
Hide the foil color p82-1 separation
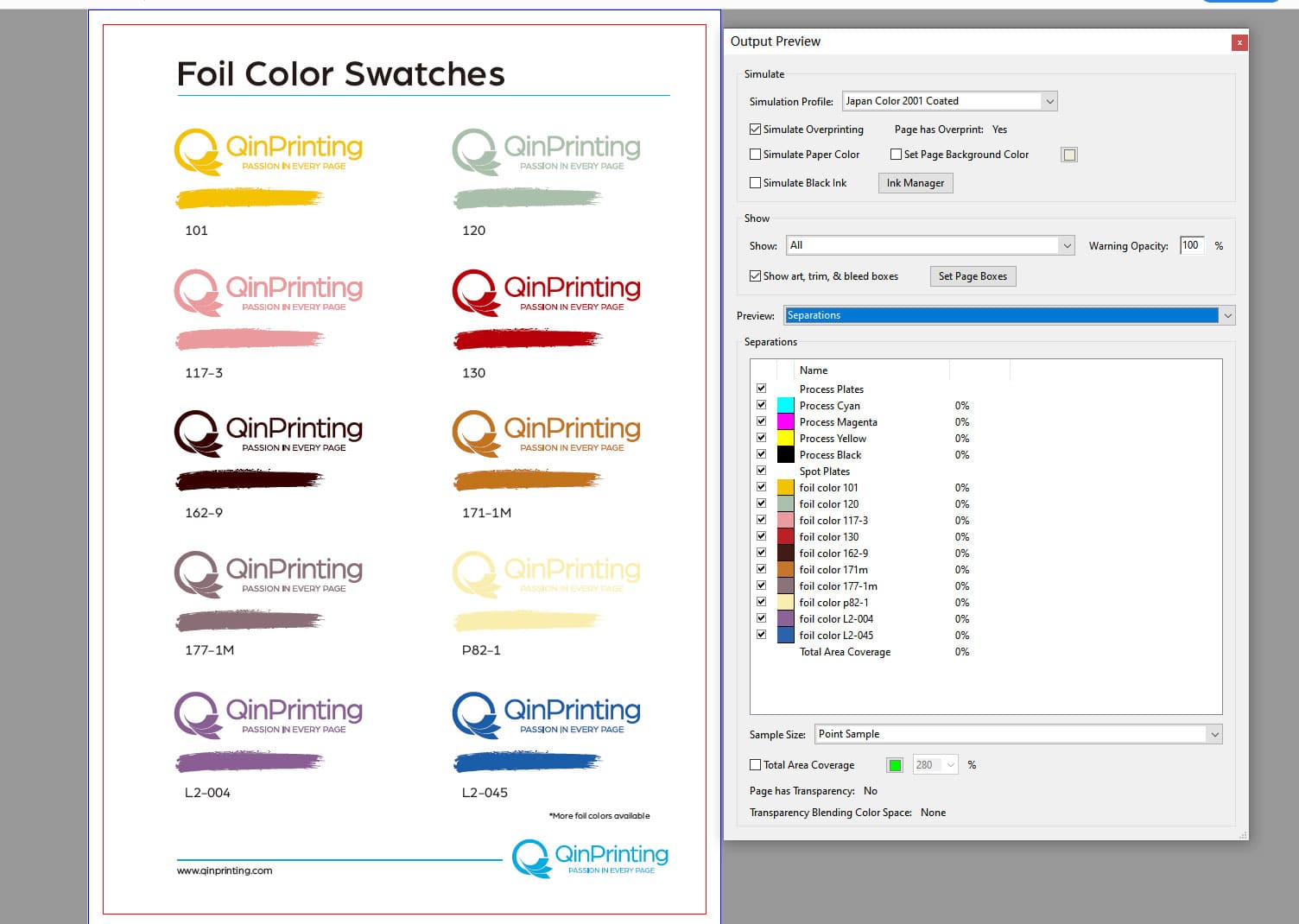(761, 602)
